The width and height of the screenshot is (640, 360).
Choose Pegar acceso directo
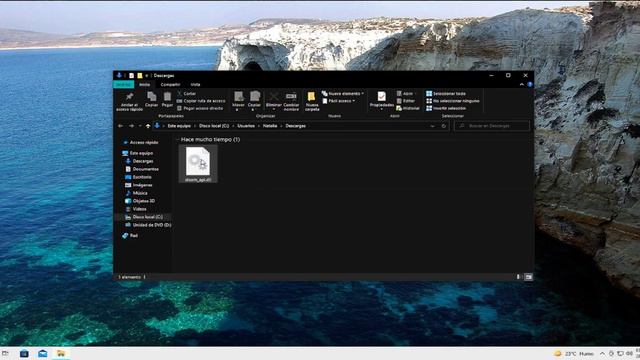coord(200,108)
